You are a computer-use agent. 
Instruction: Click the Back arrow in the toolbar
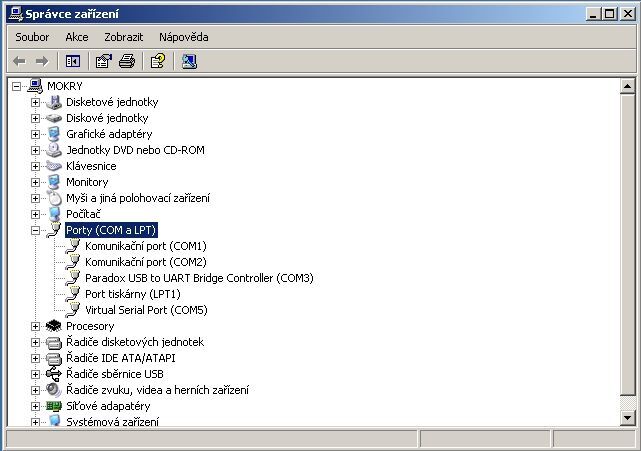tap(19, 61)
